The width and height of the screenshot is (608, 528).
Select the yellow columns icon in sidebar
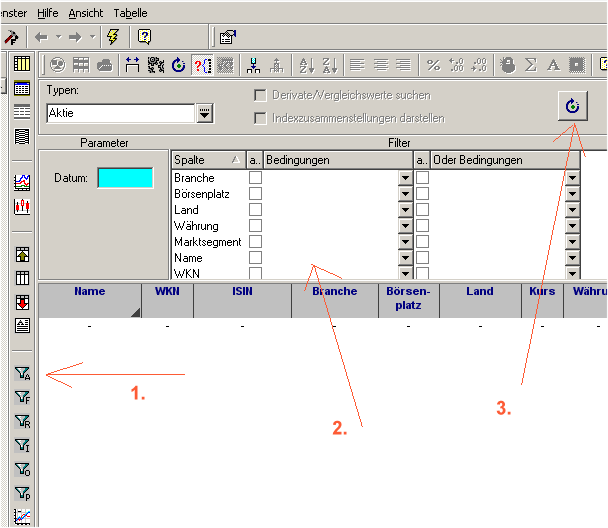click(x=22, y=64)
